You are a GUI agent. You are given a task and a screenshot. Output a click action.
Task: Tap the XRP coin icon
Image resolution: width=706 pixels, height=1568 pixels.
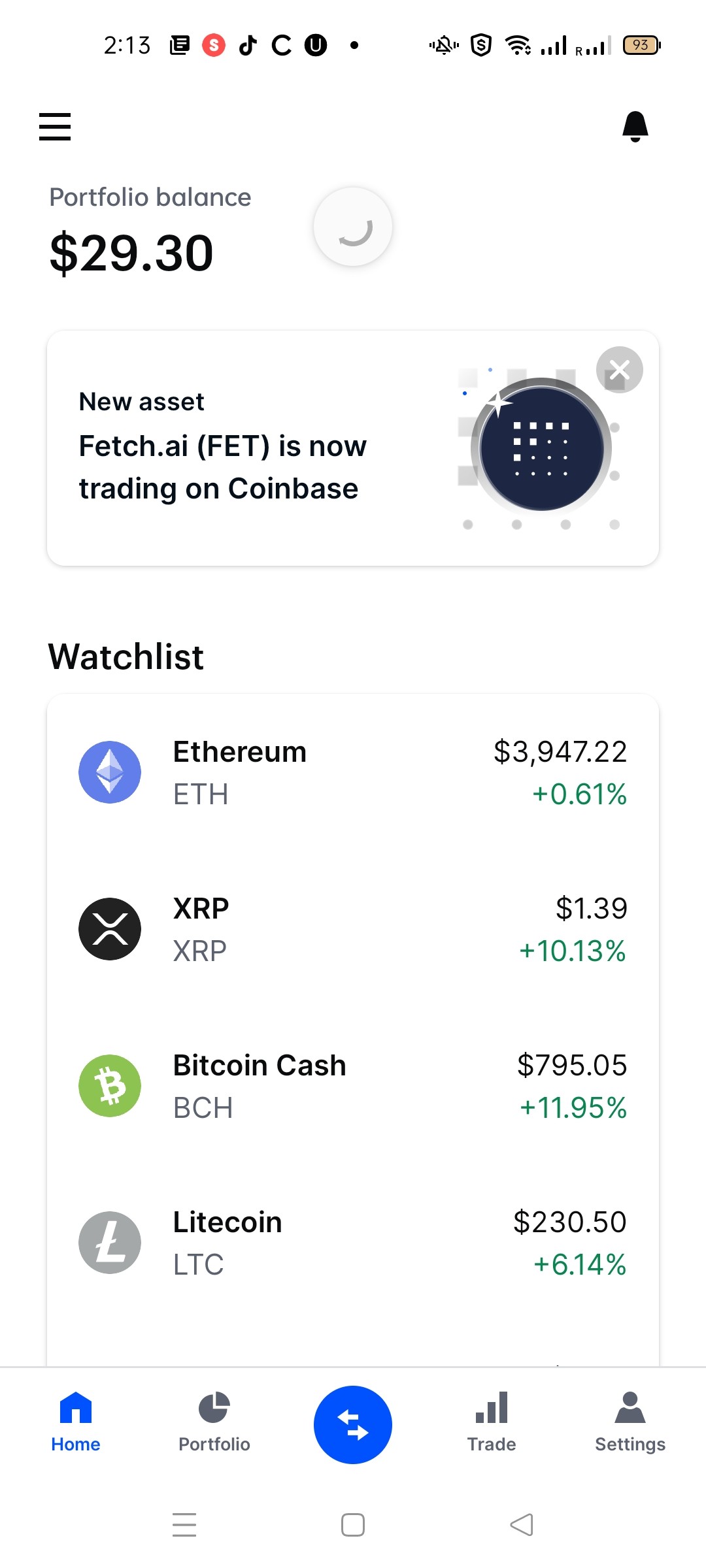pos(110,929)
